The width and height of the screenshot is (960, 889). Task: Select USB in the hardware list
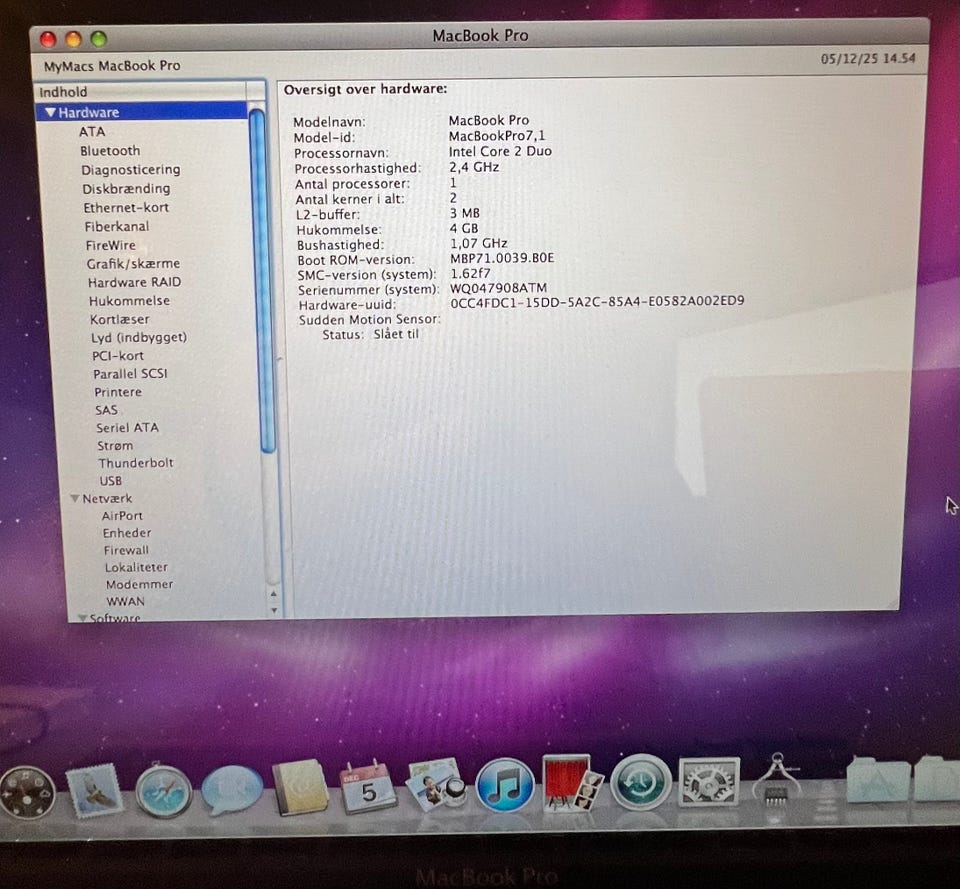(x=111, y=481)
